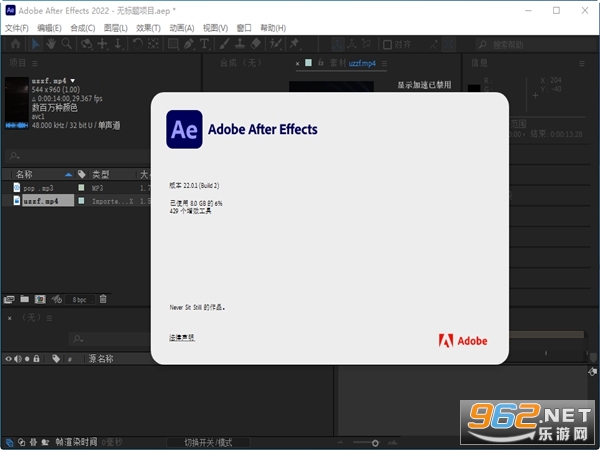Open the footage uzzf.mp4 panel menu
This screenshot has width=600, height=450.
click(385, 64)
